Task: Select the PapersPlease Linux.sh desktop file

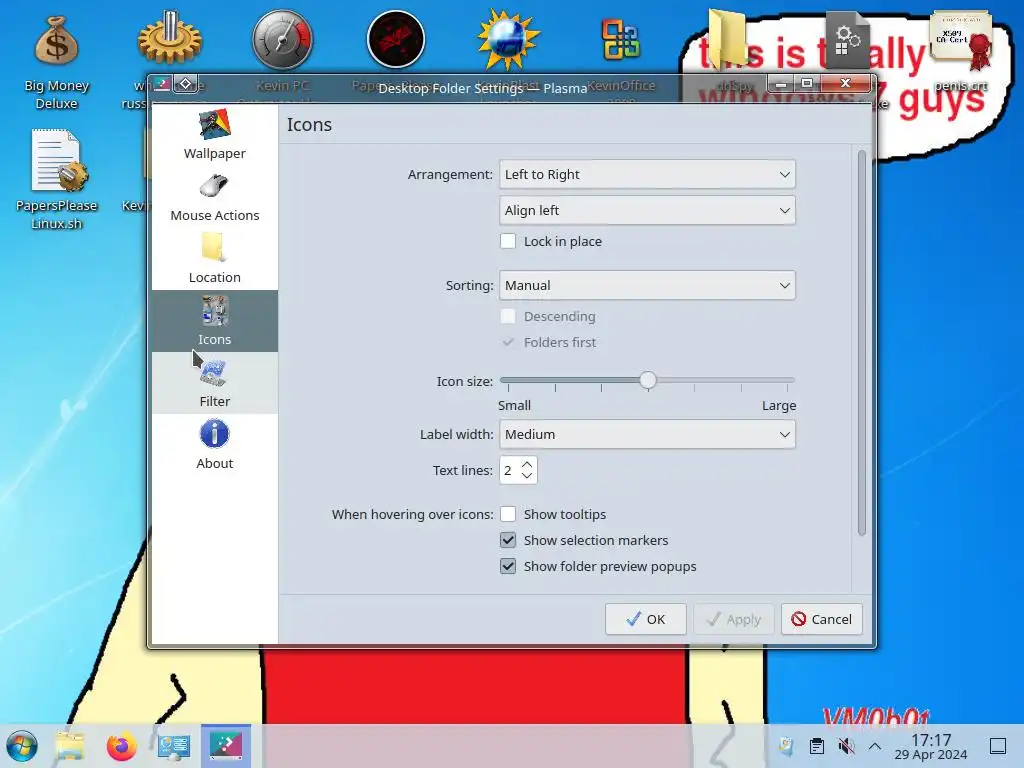Action: [57, 180]
